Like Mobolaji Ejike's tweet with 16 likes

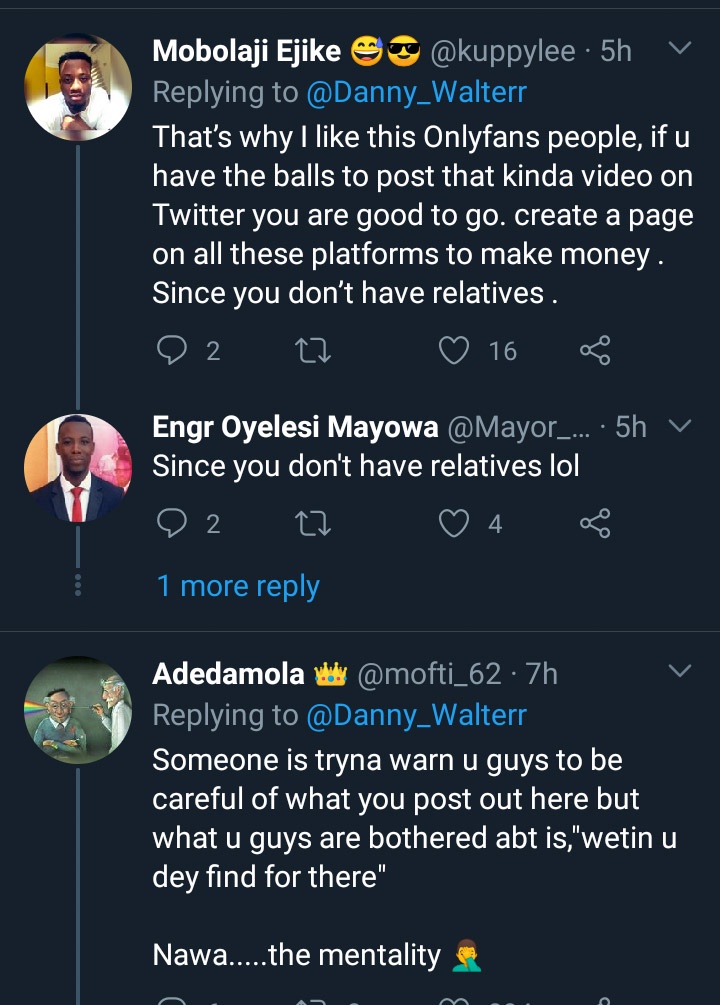tap(456, 350)
